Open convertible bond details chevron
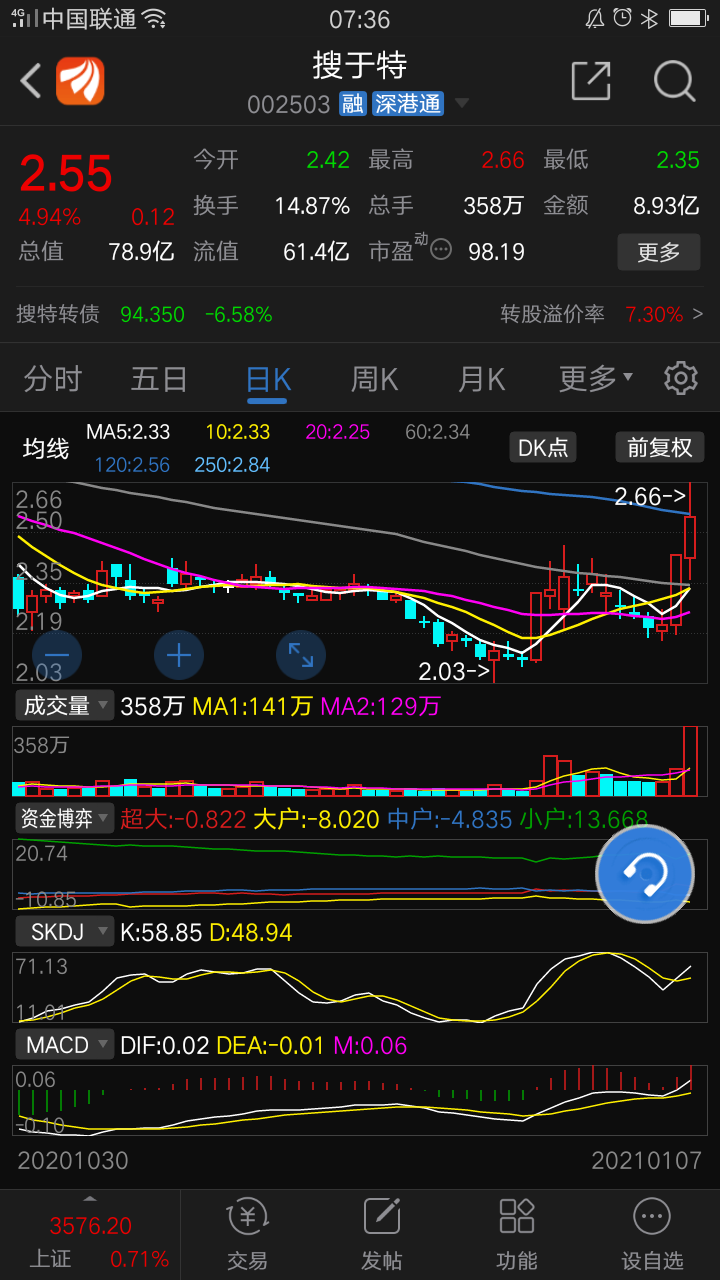Screen dimensions: 720x1280 click(698, 314)
